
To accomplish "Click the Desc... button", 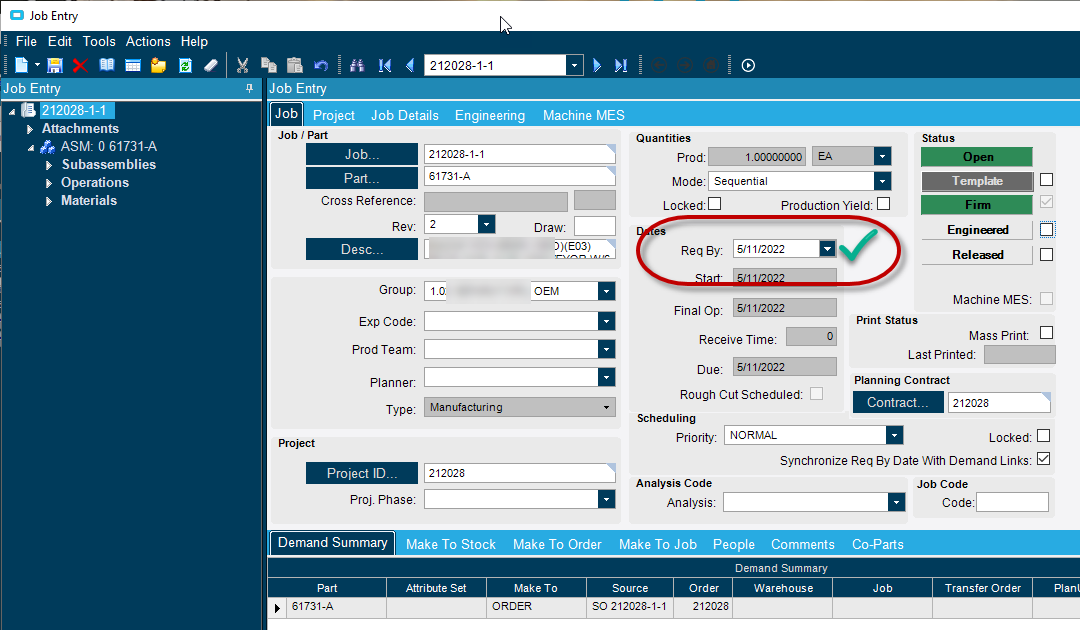I will coord(362,249).
